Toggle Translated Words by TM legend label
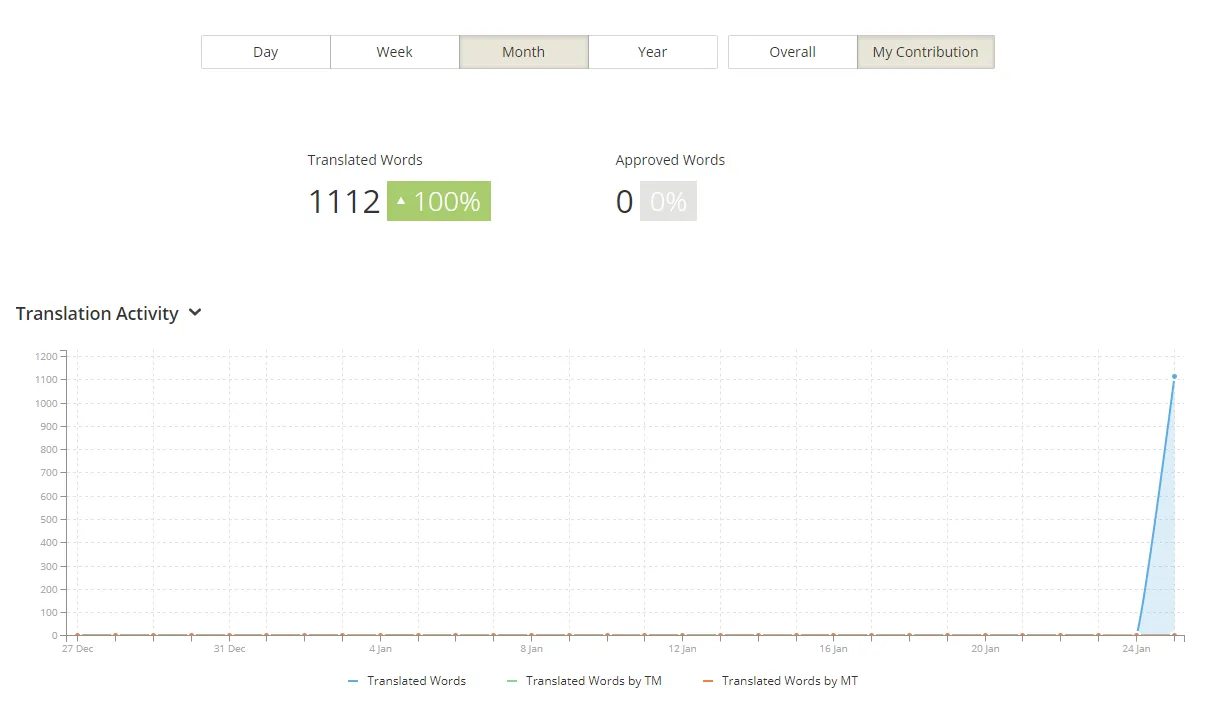1223x706 pixels. (593, 681)
